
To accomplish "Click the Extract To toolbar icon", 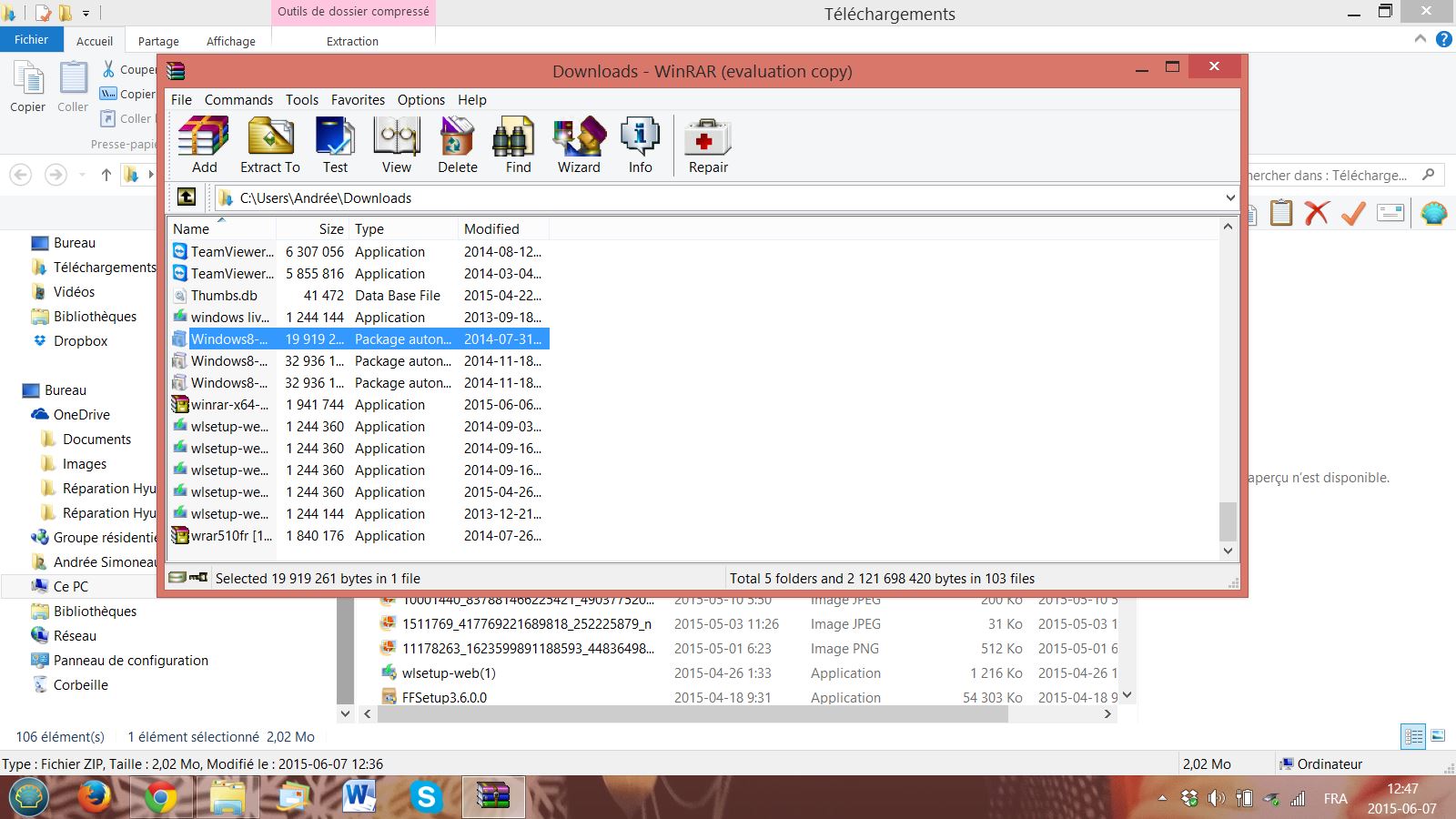I will tap(270, 145).
